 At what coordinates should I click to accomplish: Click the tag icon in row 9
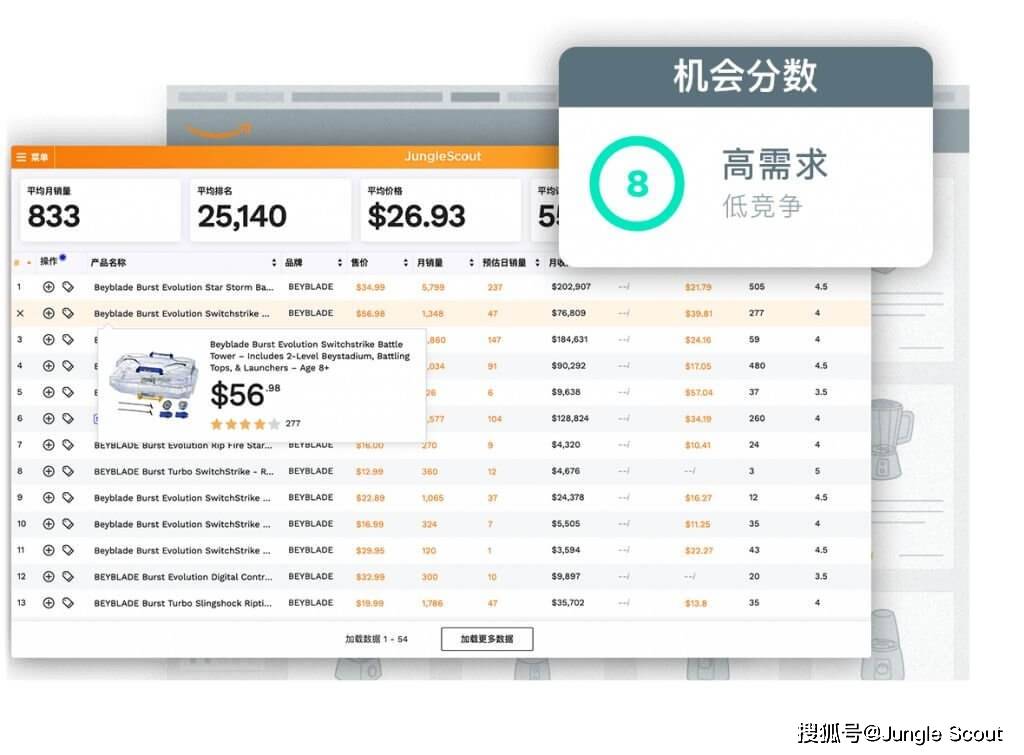click(68, 498)
